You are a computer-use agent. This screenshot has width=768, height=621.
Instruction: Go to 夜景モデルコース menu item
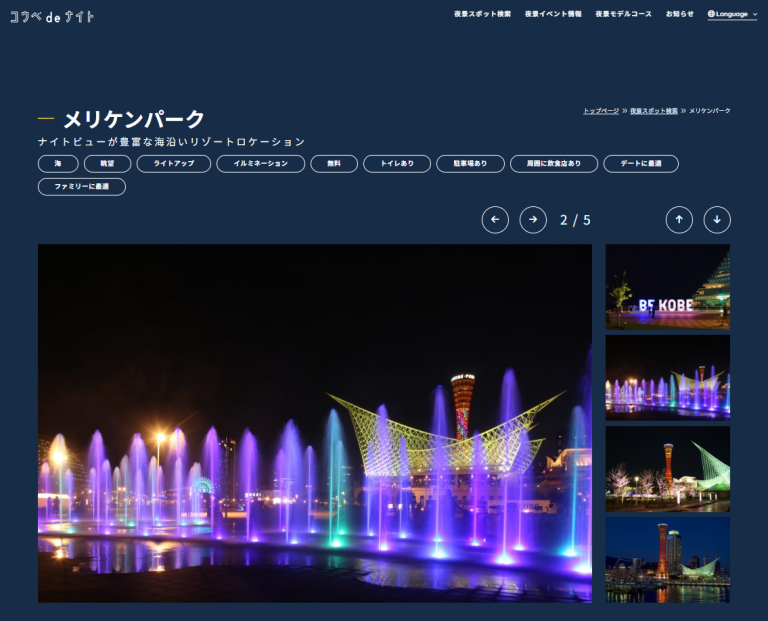(x=623, y=14)
